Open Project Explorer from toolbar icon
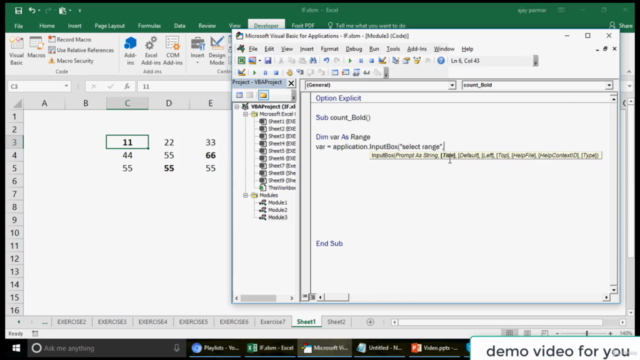Screen dimensions: 640x360 coord(396,61)
